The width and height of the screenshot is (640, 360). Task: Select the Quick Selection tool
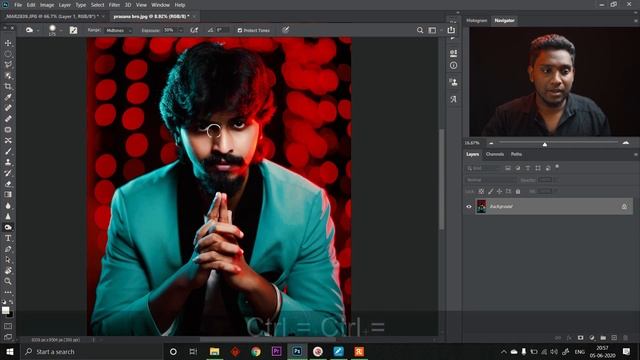tap(8, 76)
